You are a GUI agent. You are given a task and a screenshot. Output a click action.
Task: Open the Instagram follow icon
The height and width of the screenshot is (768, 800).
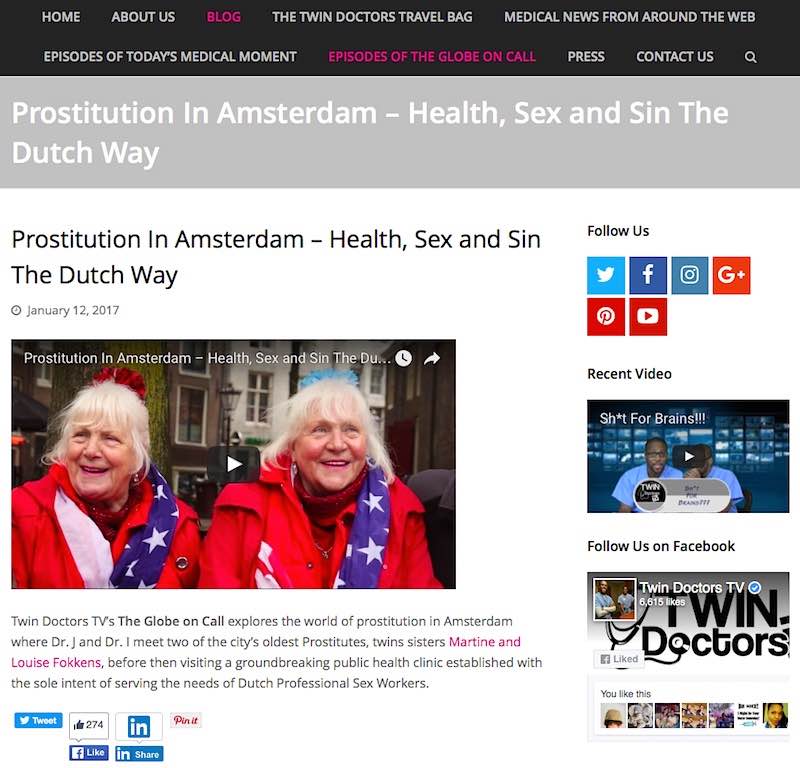click(689, 275)
